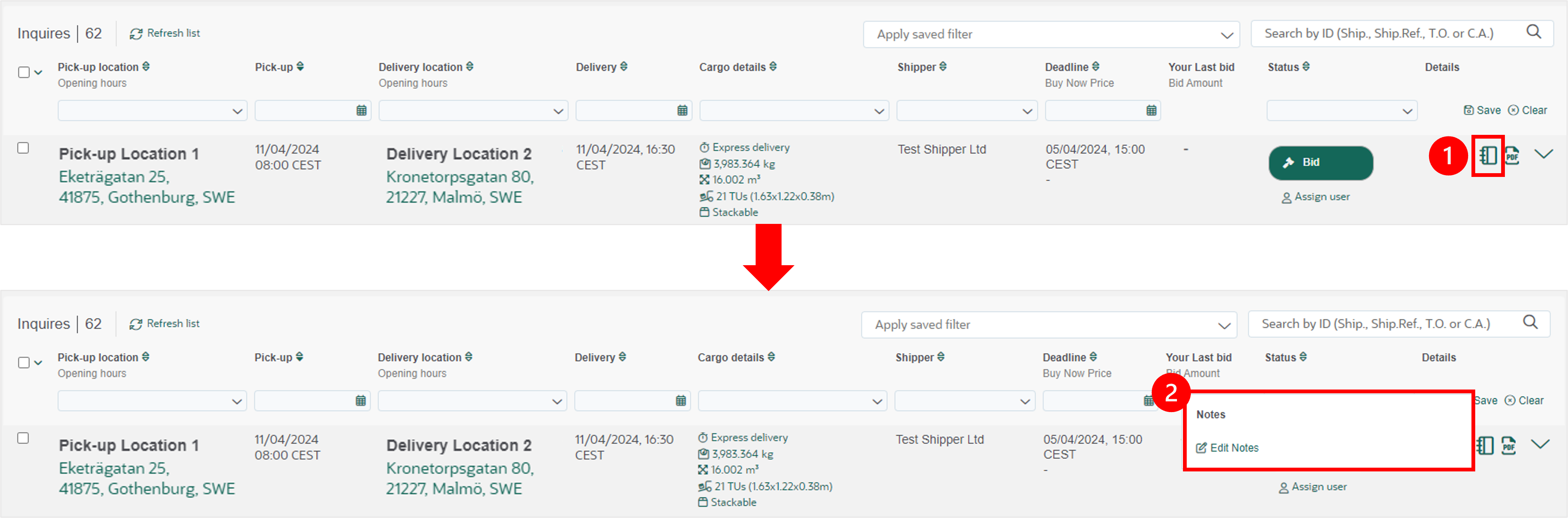The image size is (1568, 518).
Task: Open calendar picker in top Deadline filter
Action: pyautogui.click(x=1151, y=110)
